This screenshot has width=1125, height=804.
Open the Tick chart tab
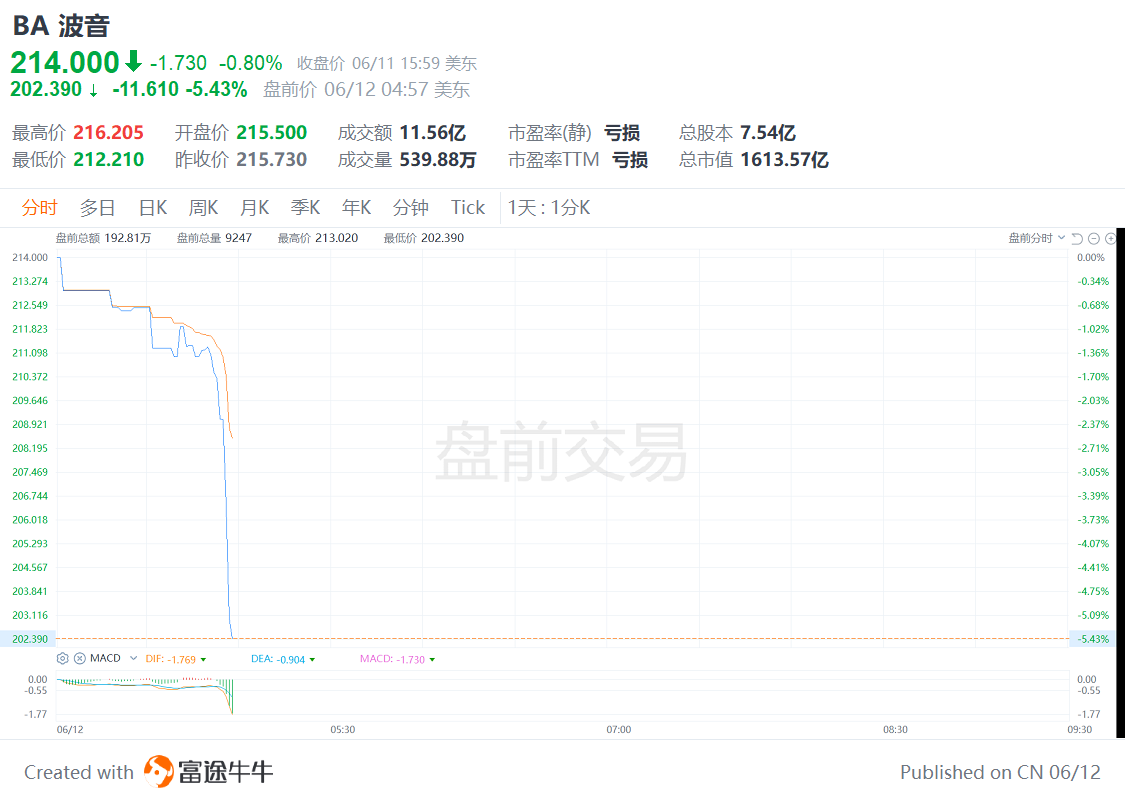pos(467,207)
